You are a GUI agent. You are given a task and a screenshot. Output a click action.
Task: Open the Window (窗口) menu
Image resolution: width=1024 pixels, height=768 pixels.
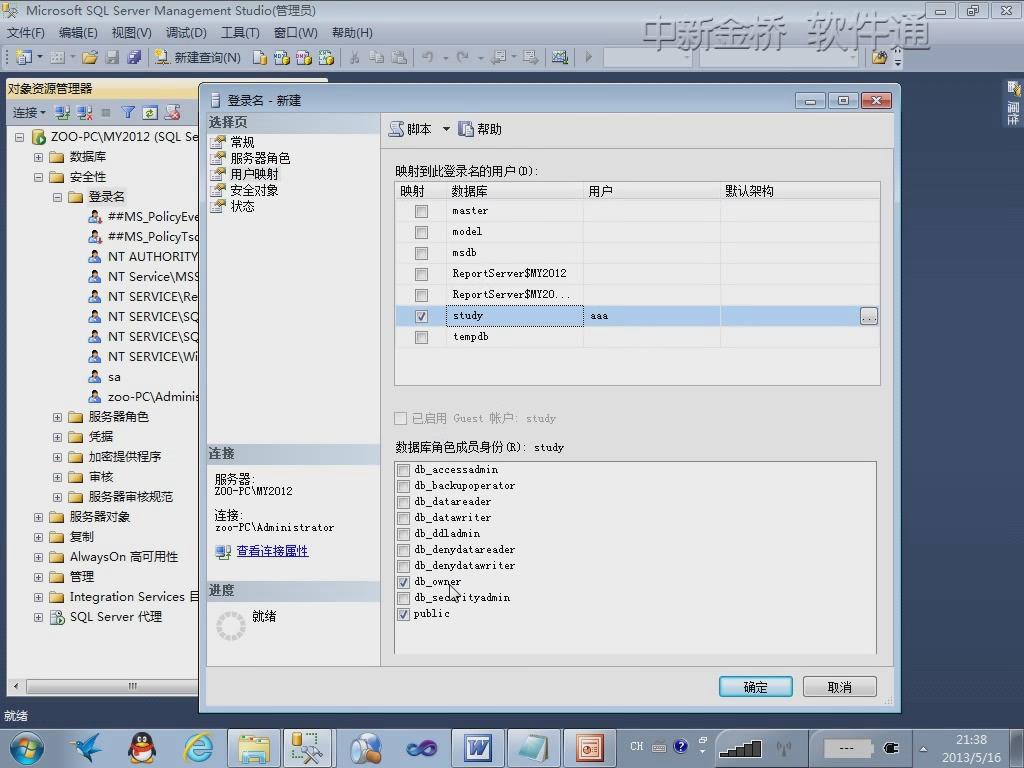pos(296,33)
